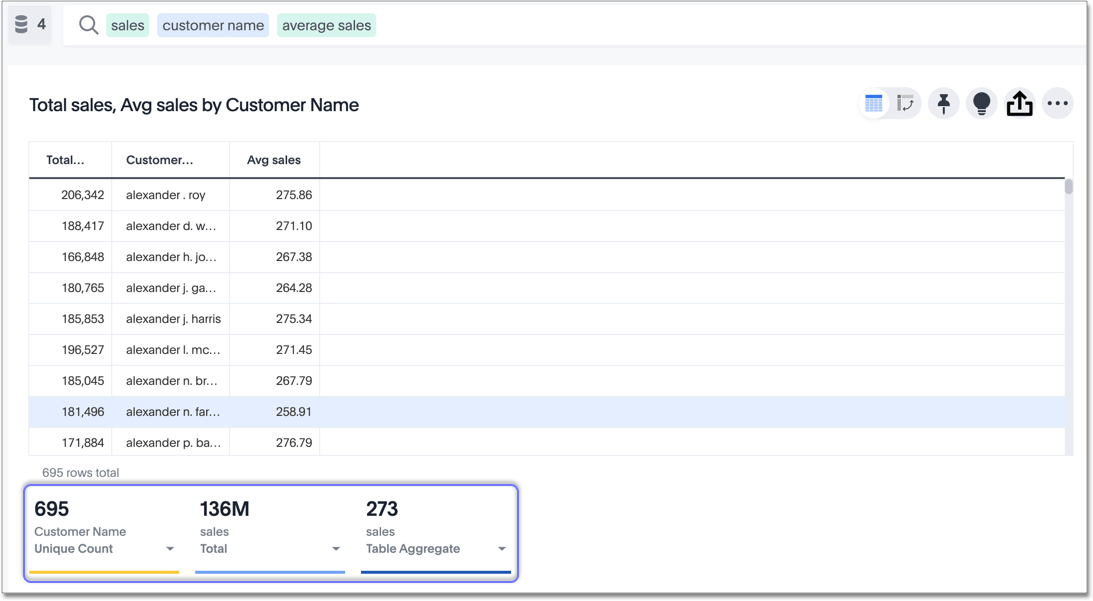Expand the sales Total aggregation dropdown
This screenshot has height=601, width=1093.
pyautogui.click(x=336, y=549)
